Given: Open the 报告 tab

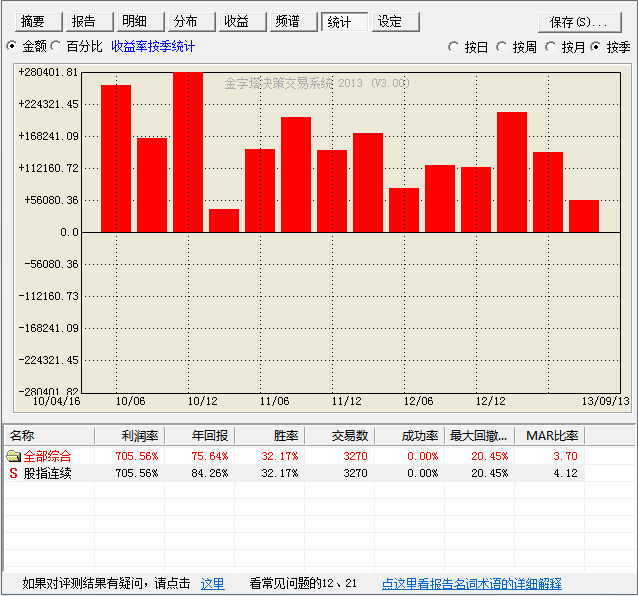Looking at the screenshot, I should [x=90, y=22].
